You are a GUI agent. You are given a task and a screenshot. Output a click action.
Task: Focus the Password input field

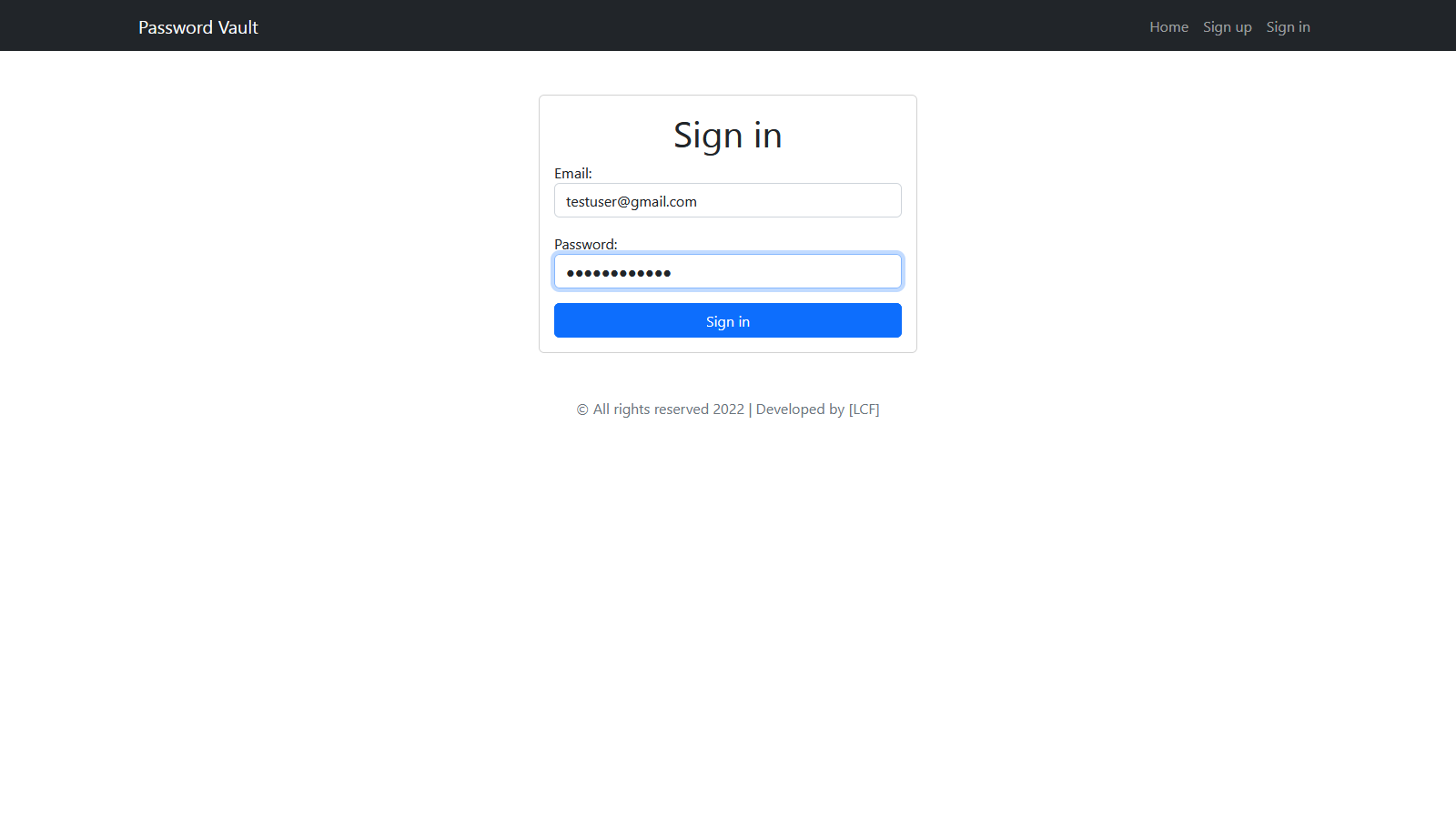[x=728, y=271]
